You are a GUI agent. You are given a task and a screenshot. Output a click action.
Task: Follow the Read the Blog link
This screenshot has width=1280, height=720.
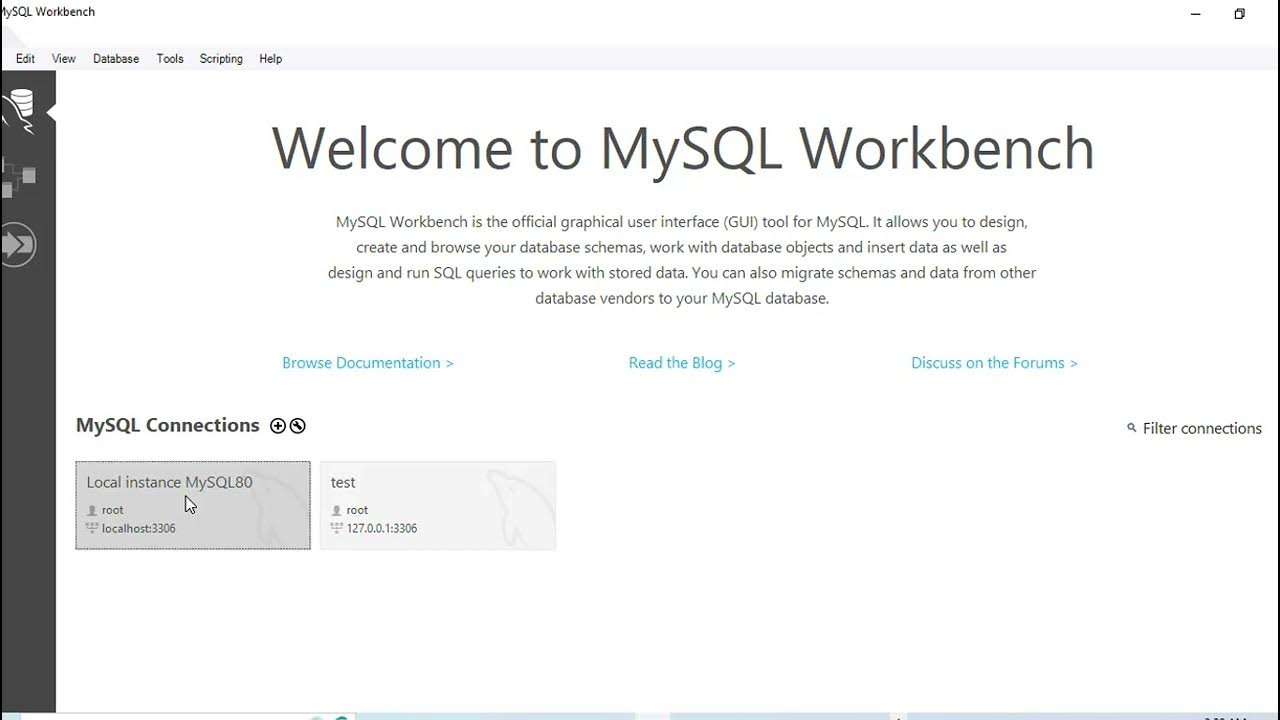click(682, 363)
